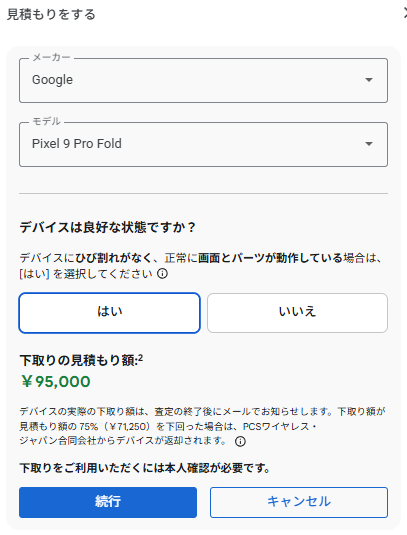Select はい for good device condition
407x535 pixels.
(110, 313)
